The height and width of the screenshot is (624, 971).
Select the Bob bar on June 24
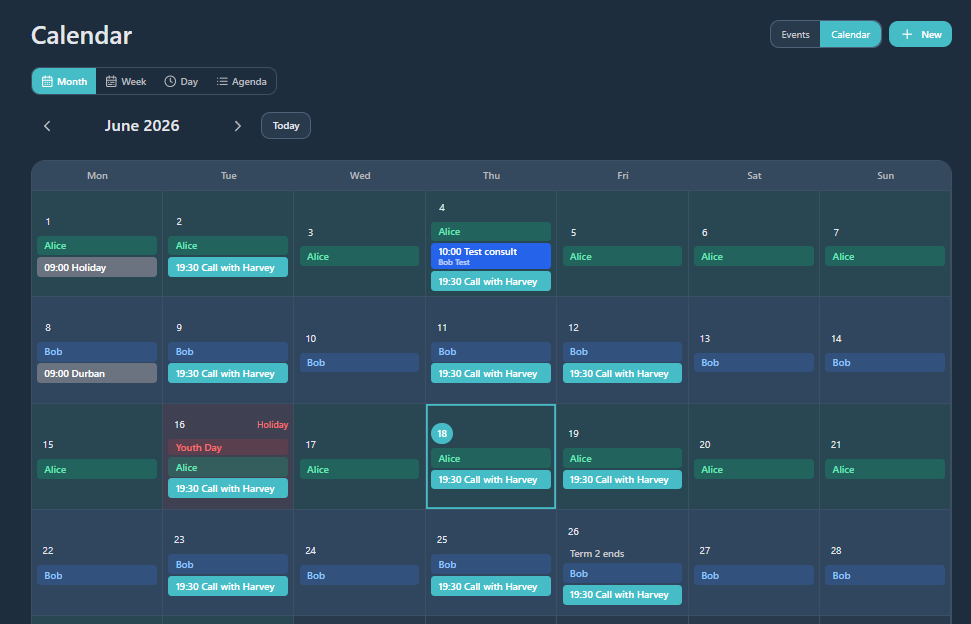(x=359, y=575)
